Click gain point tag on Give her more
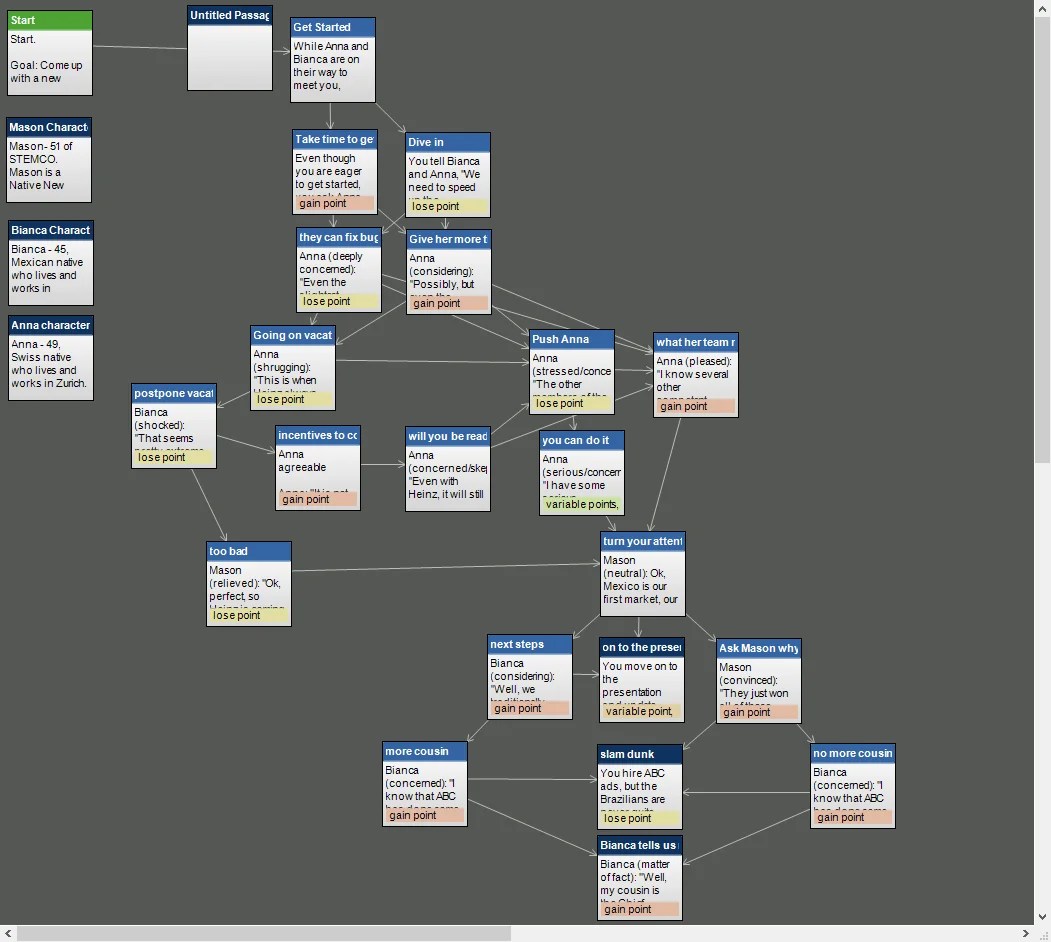Image resolution: width=1051 pixels, height=942 pixels. pos(449,303)
